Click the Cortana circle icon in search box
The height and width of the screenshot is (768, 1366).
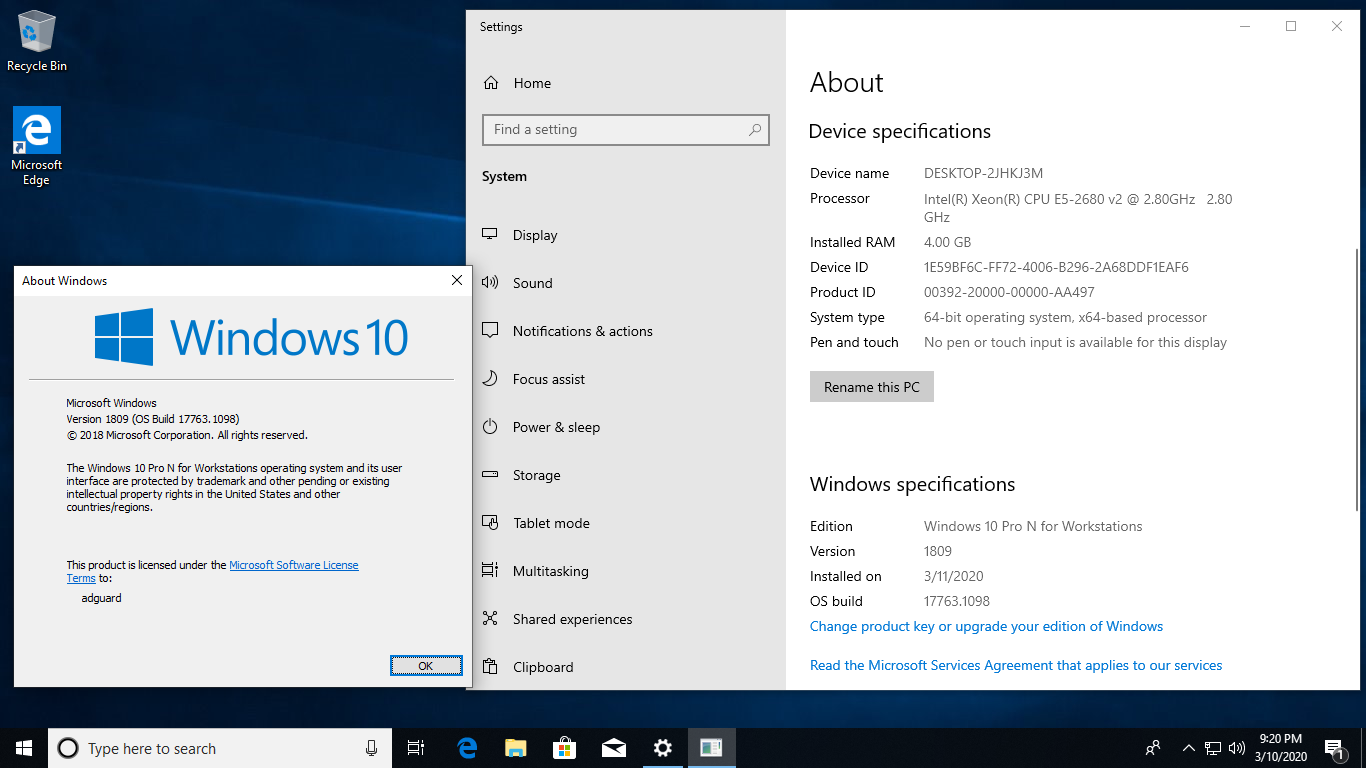click(68, 748)
